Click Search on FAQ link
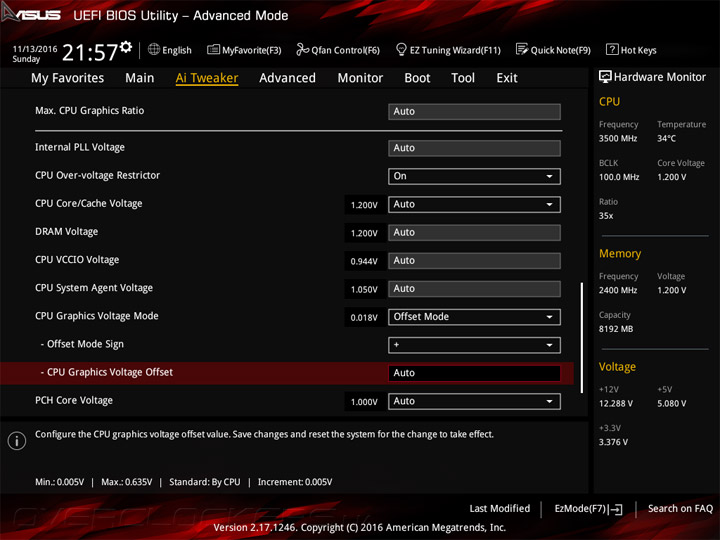The width and height of the screenshot is (720, 540). click(x=680, y=508)
